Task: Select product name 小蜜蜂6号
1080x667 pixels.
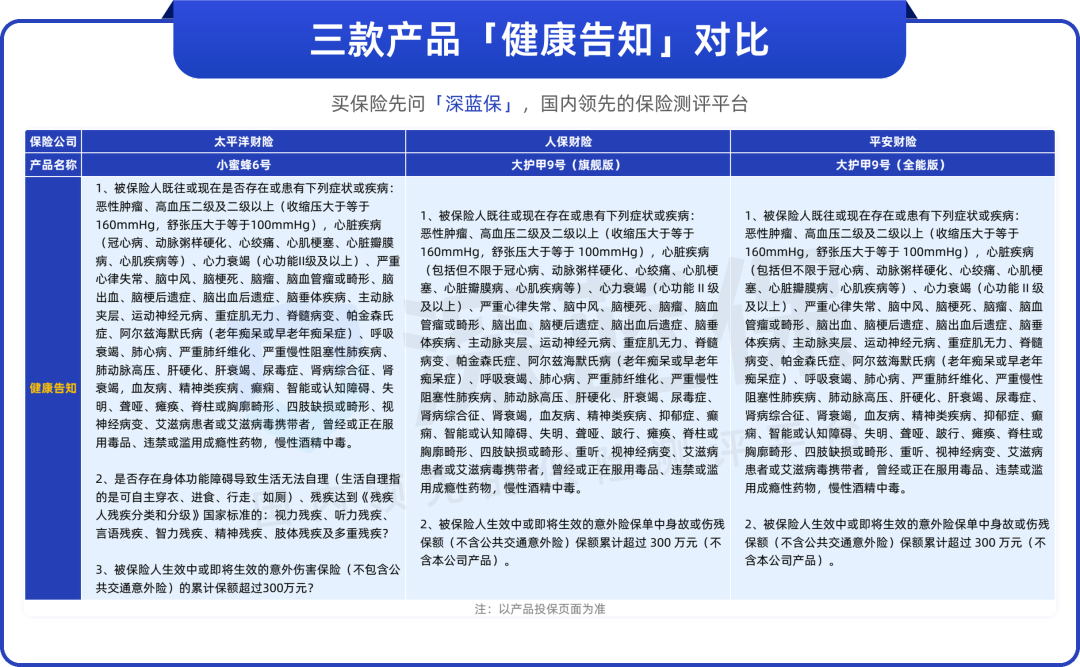Action: (244, 165)
